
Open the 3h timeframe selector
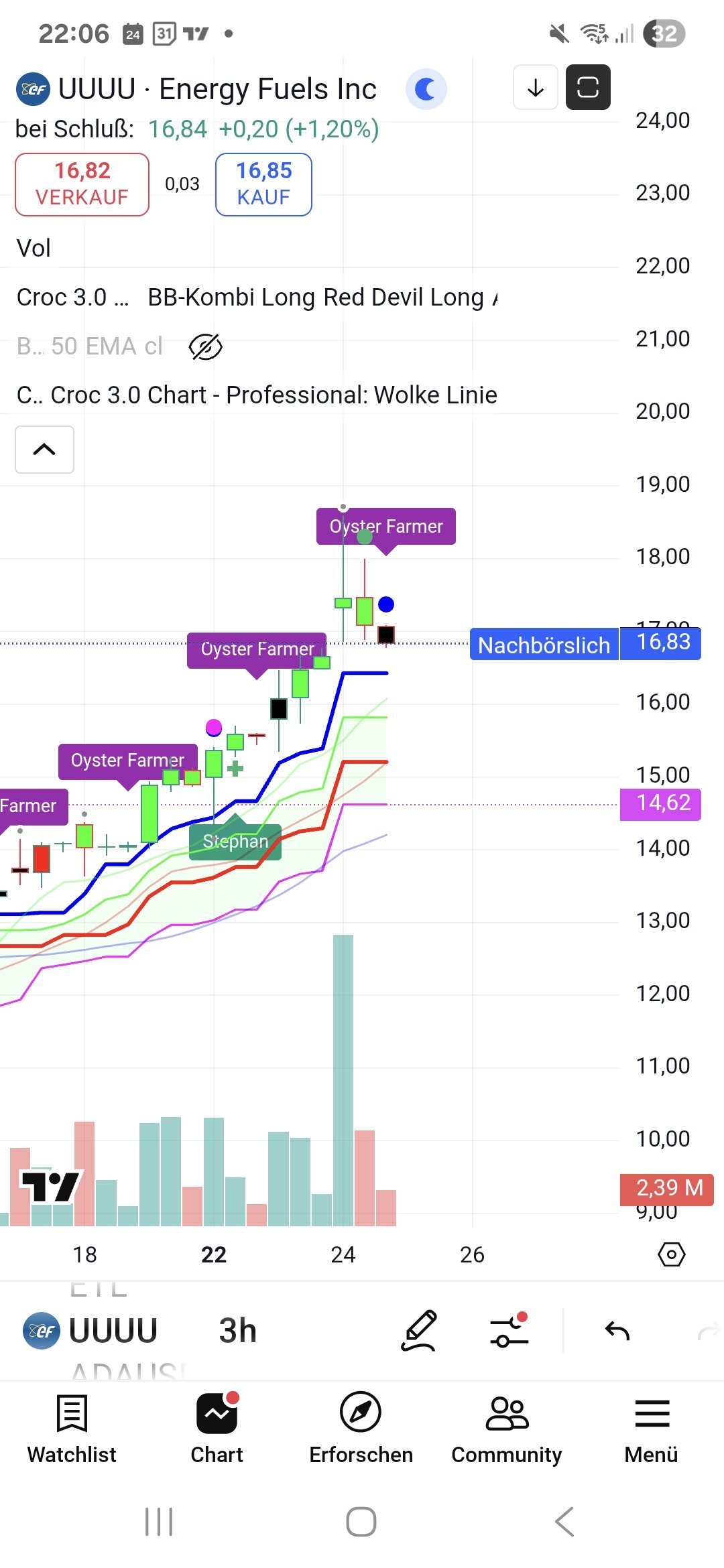238,1331
